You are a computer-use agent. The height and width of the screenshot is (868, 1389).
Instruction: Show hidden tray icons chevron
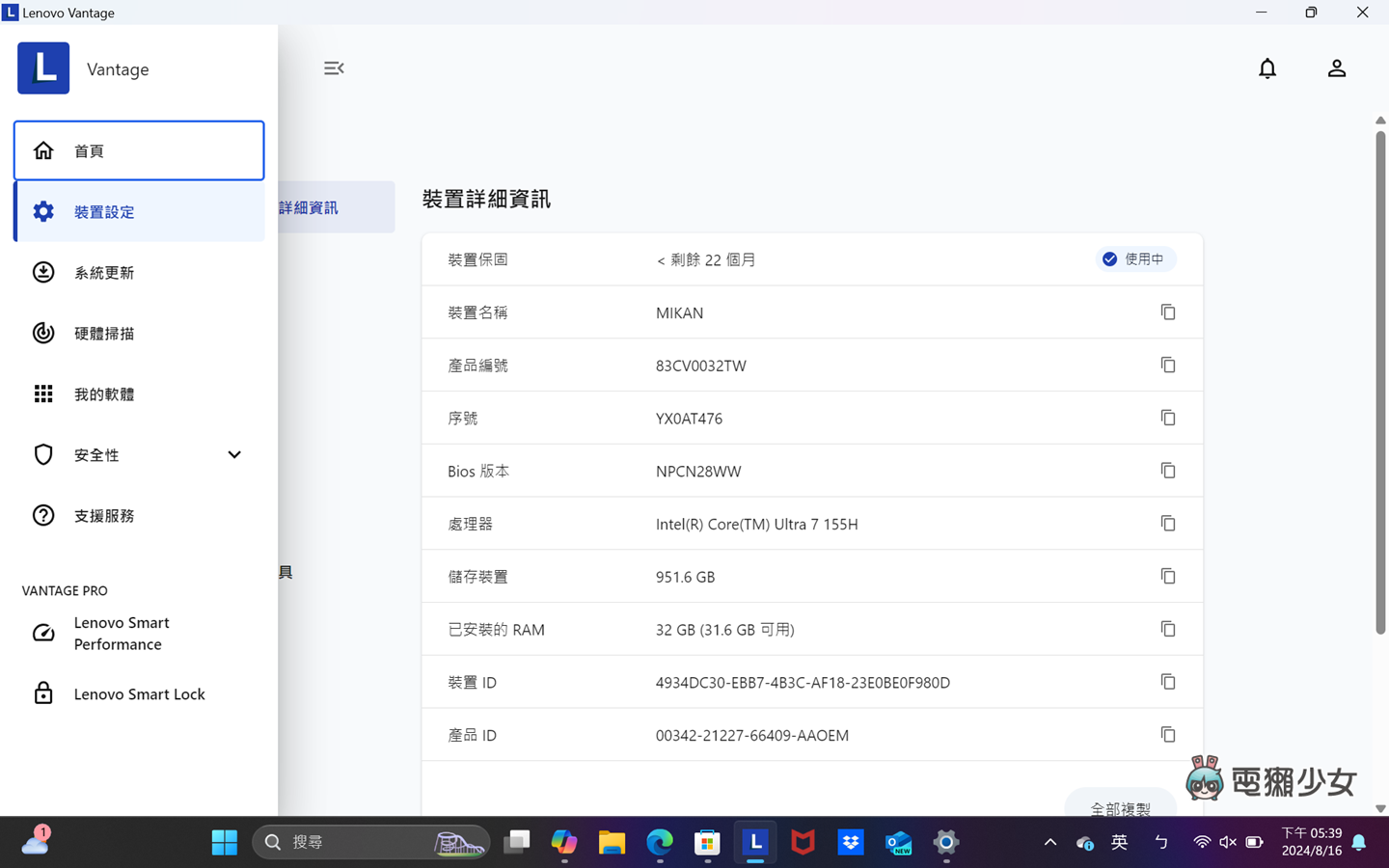point(1050,842)
